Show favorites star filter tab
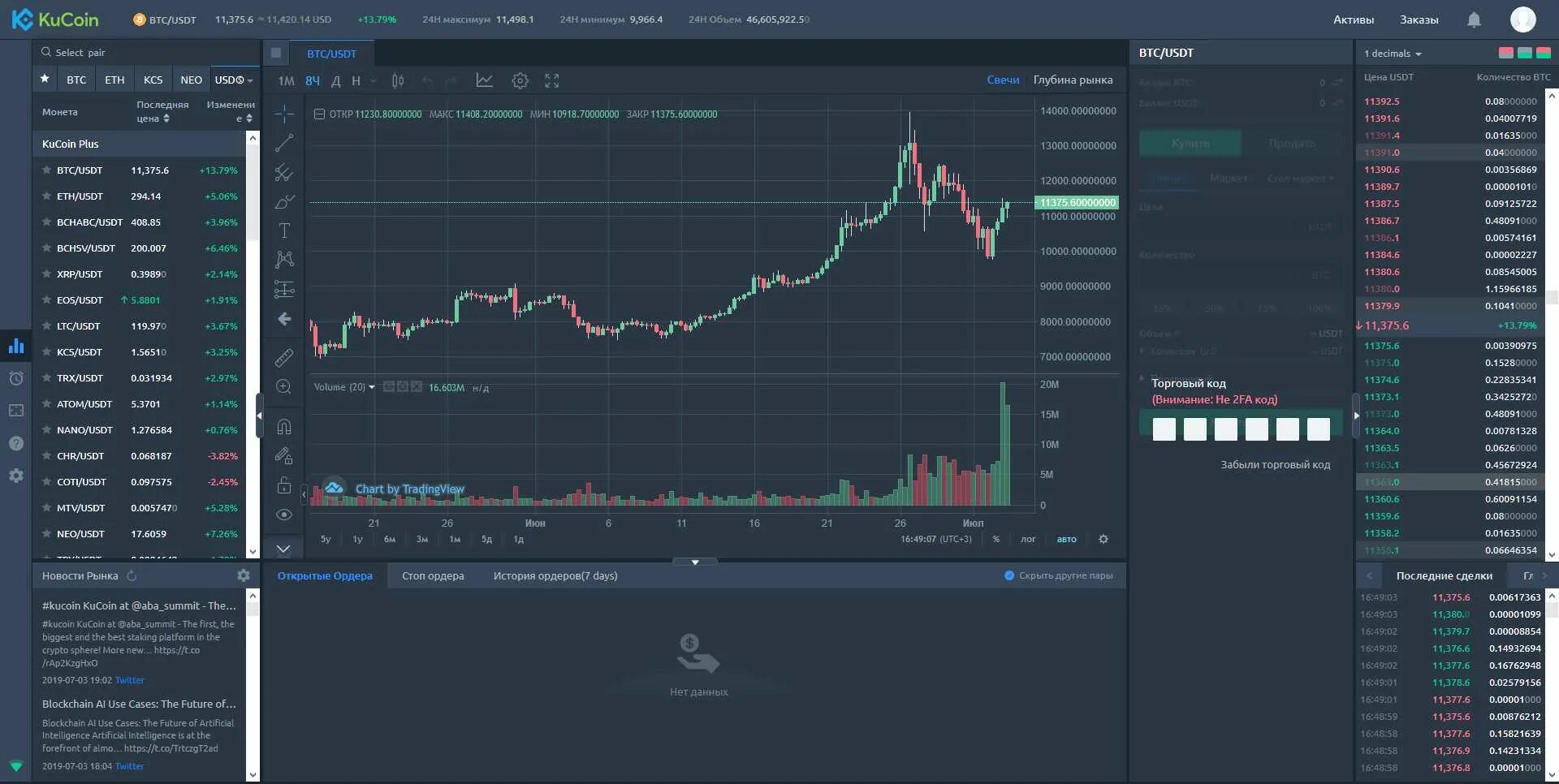This screenshot has height=784, width=1559. (45, 80)
